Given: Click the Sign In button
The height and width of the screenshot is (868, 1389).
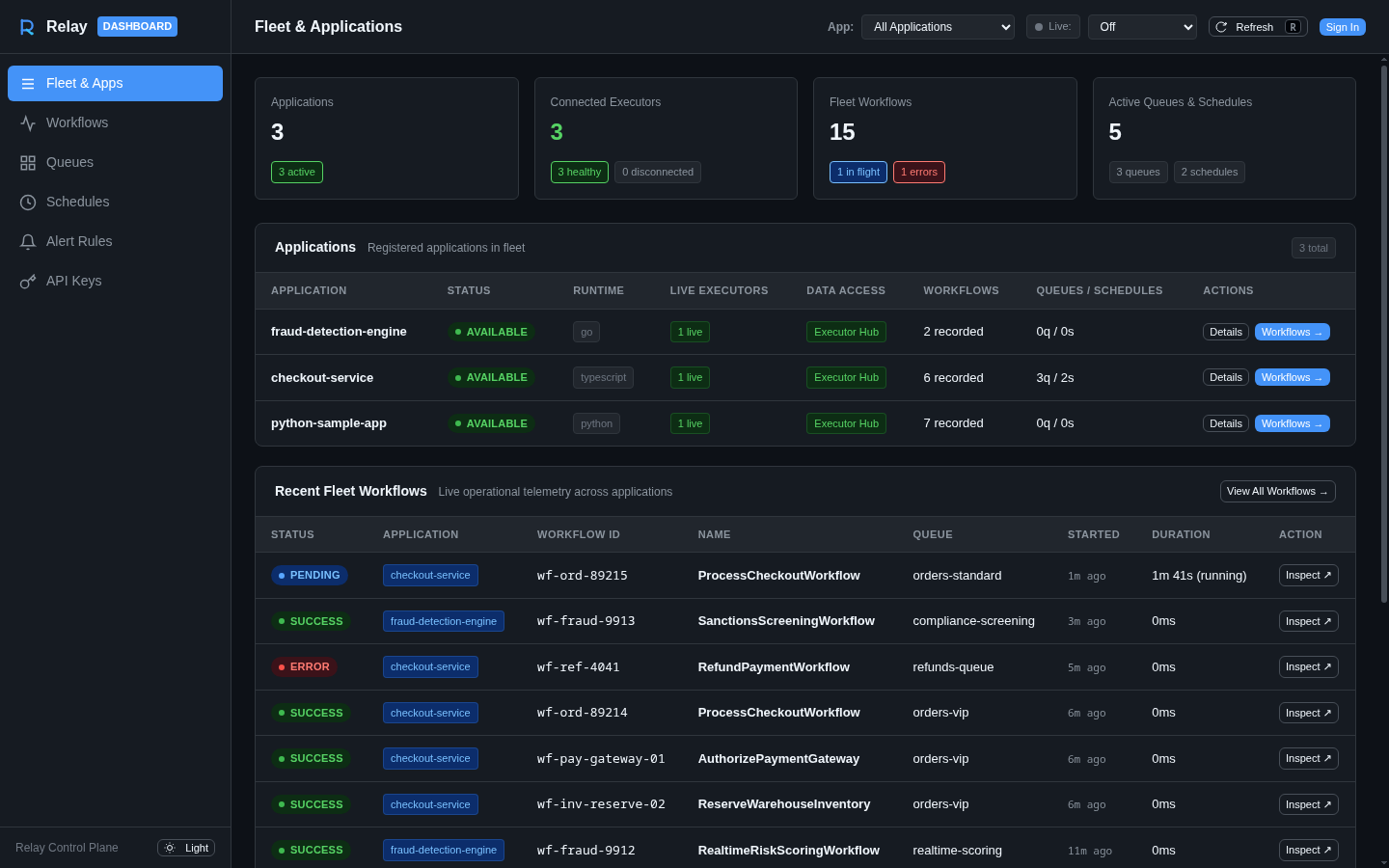Looking at the screenshot, I should pos(1342,27).
